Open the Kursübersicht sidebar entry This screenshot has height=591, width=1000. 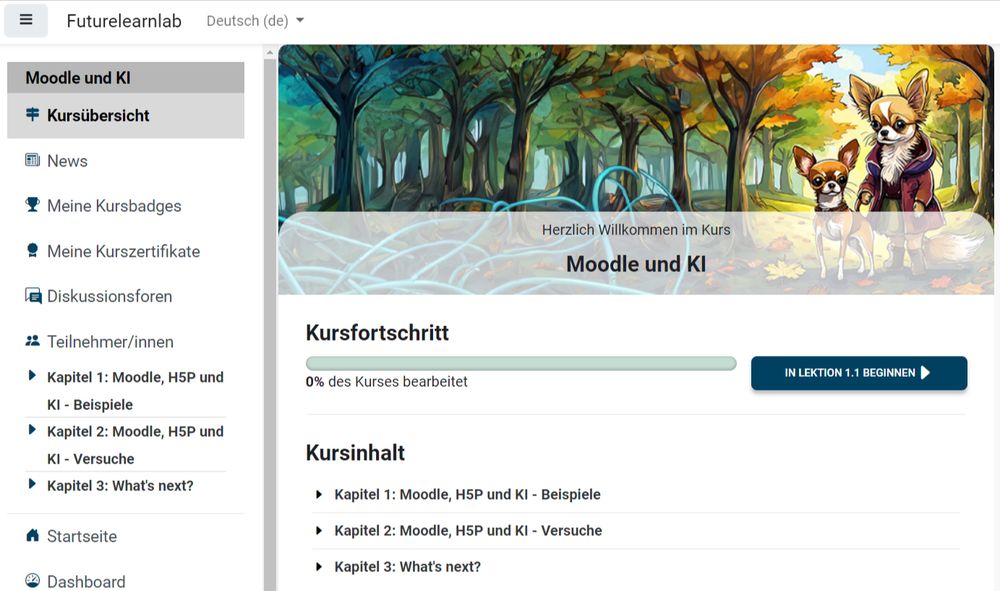click(x=126, y=115)
